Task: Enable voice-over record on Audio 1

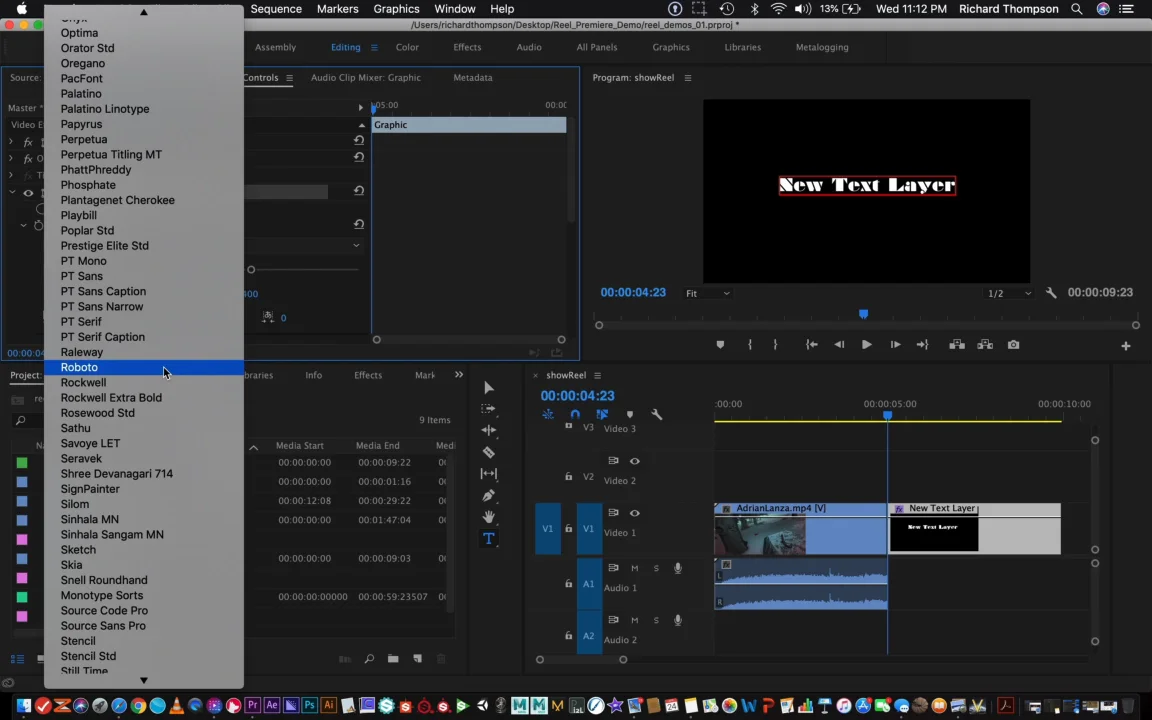Action: 677,568
